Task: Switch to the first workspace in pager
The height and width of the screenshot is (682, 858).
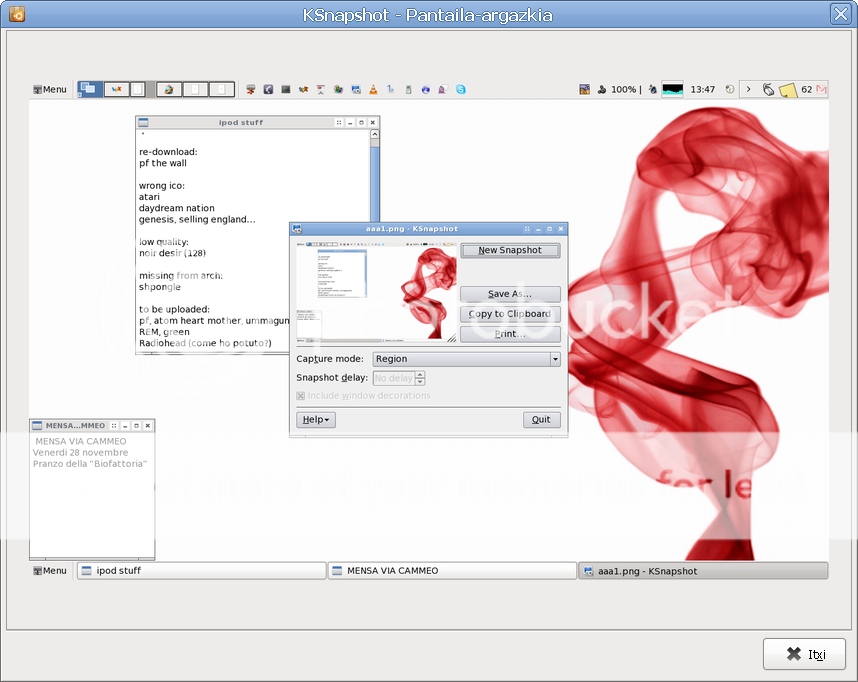Action: click(90, 89)
